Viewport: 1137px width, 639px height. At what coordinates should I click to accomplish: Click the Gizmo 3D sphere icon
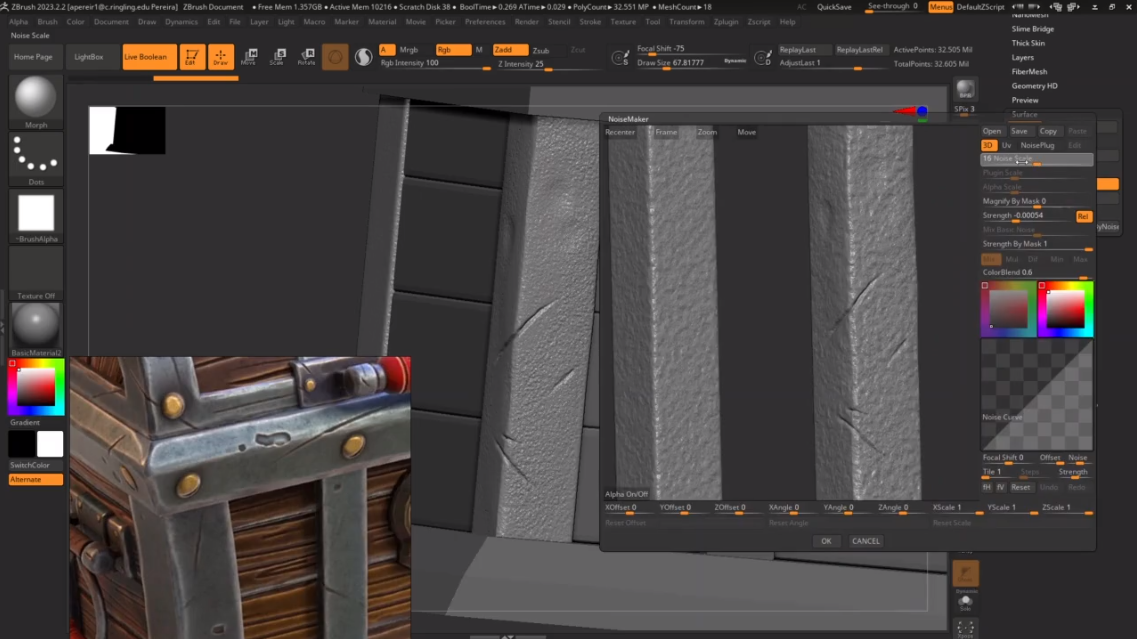(x=335, y=57)
